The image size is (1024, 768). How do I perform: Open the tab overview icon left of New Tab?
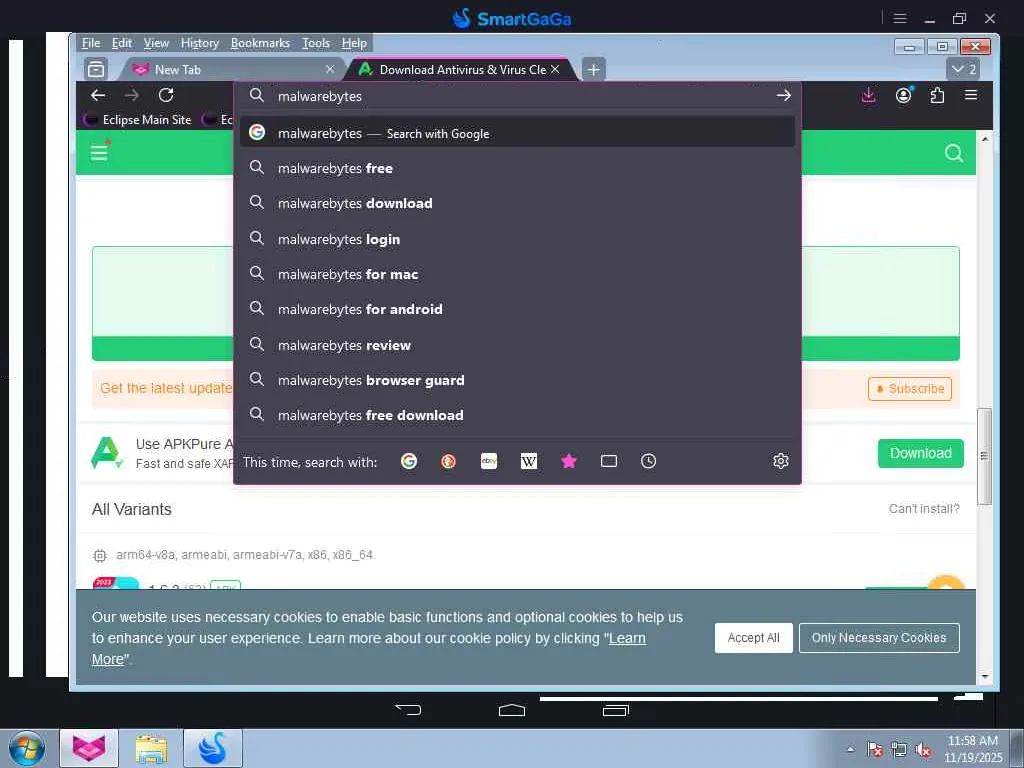pos(96,69)
